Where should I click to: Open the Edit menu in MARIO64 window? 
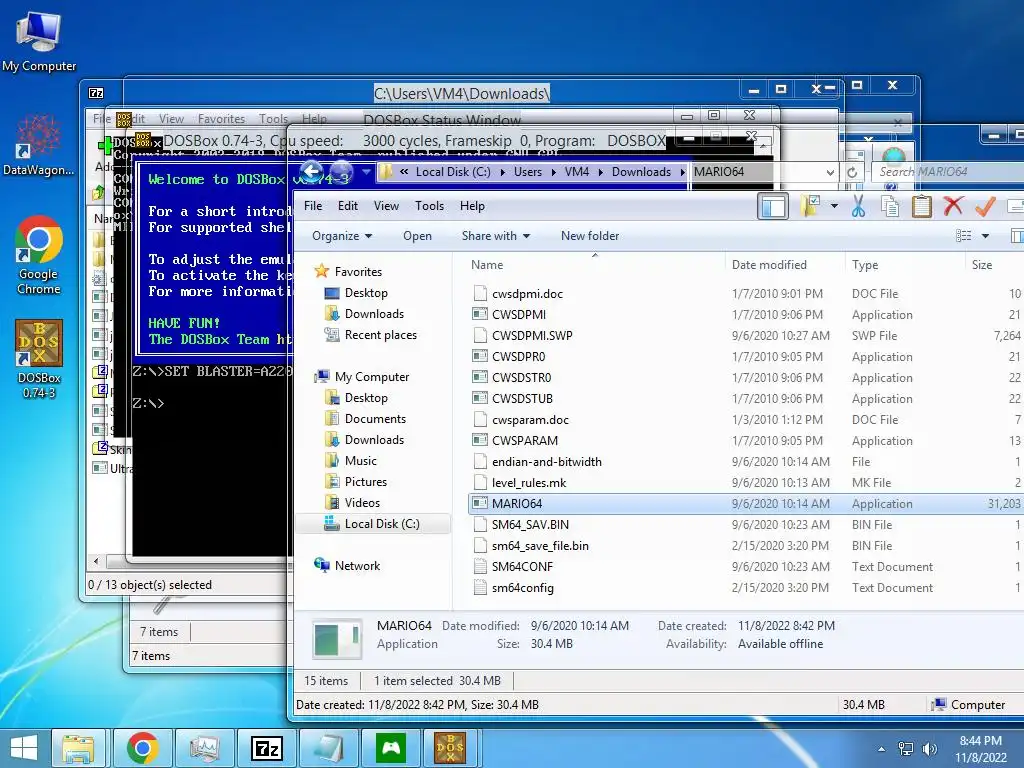coord(347,206)
